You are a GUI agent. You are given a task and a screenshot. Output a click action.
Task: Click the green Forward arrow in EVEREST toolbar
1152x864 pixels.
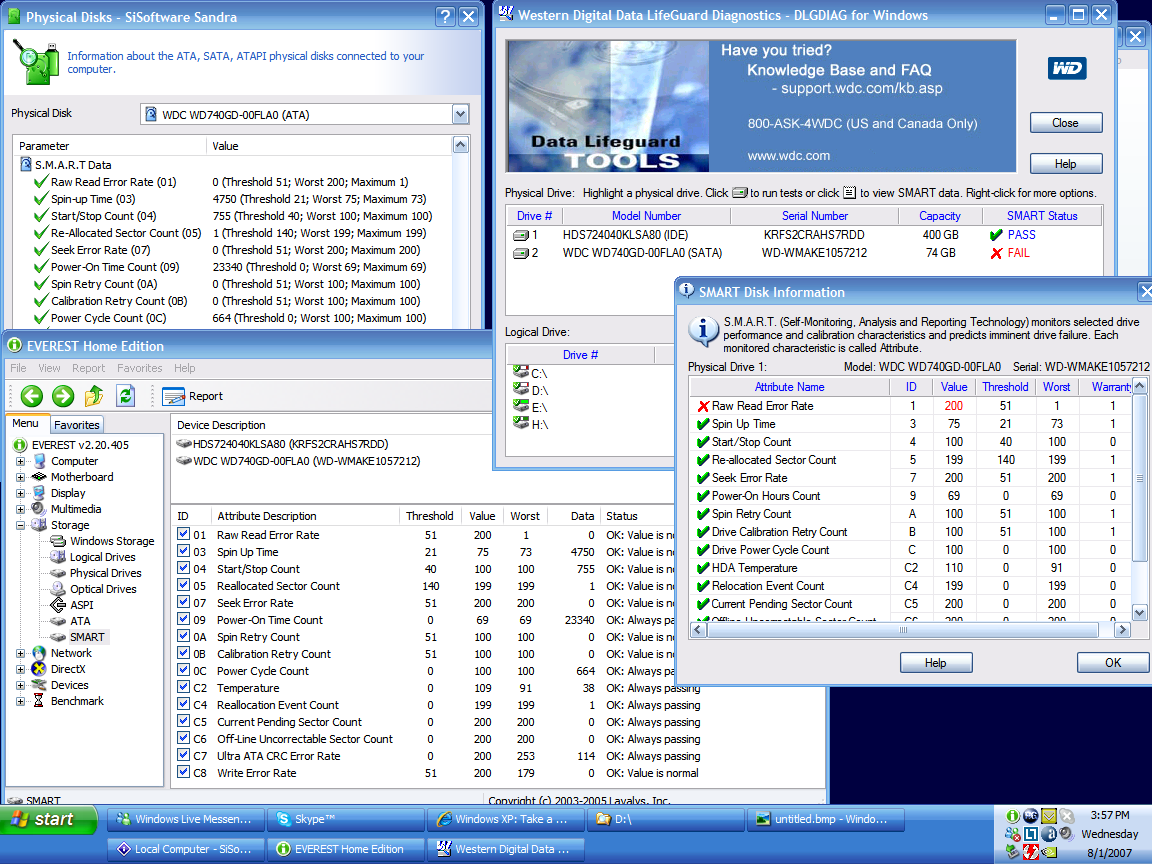pyautogui.click(x=63, y=396)
